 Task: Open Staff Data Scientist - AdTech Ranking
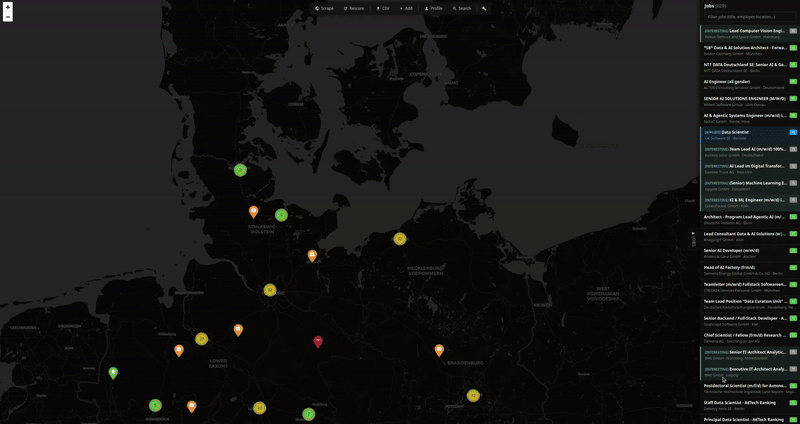click(749, 405)
